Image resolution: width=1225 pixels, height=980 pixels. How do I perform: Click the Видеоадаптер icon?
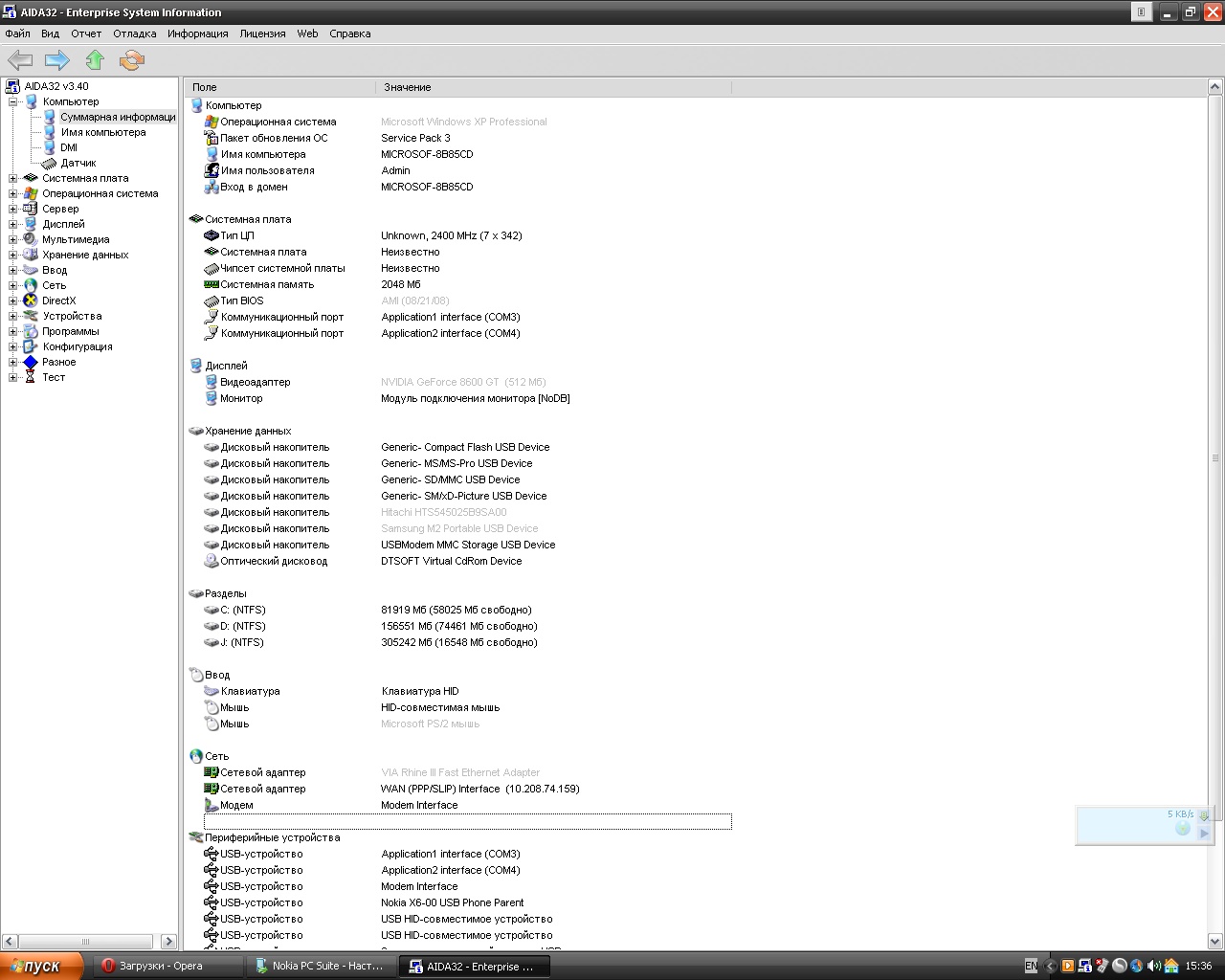click(x=212, y=382)
